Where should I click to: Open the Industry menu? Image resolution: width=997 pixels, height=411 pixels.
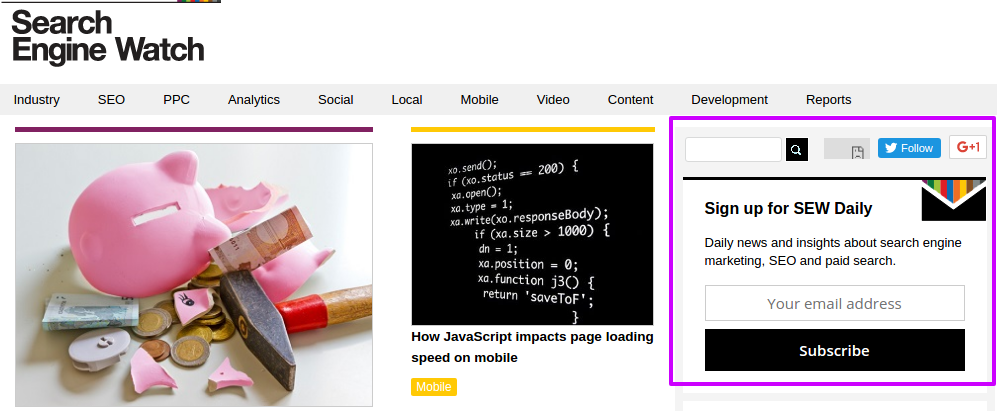37,100
